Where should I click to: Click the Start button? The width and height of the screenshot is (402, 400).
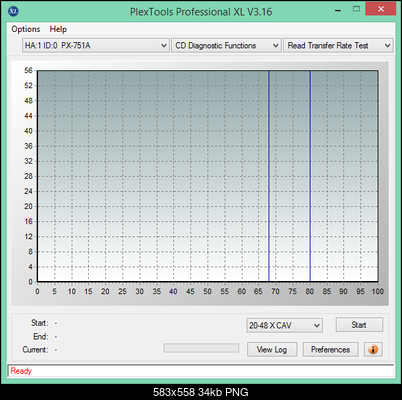(359, 325)
